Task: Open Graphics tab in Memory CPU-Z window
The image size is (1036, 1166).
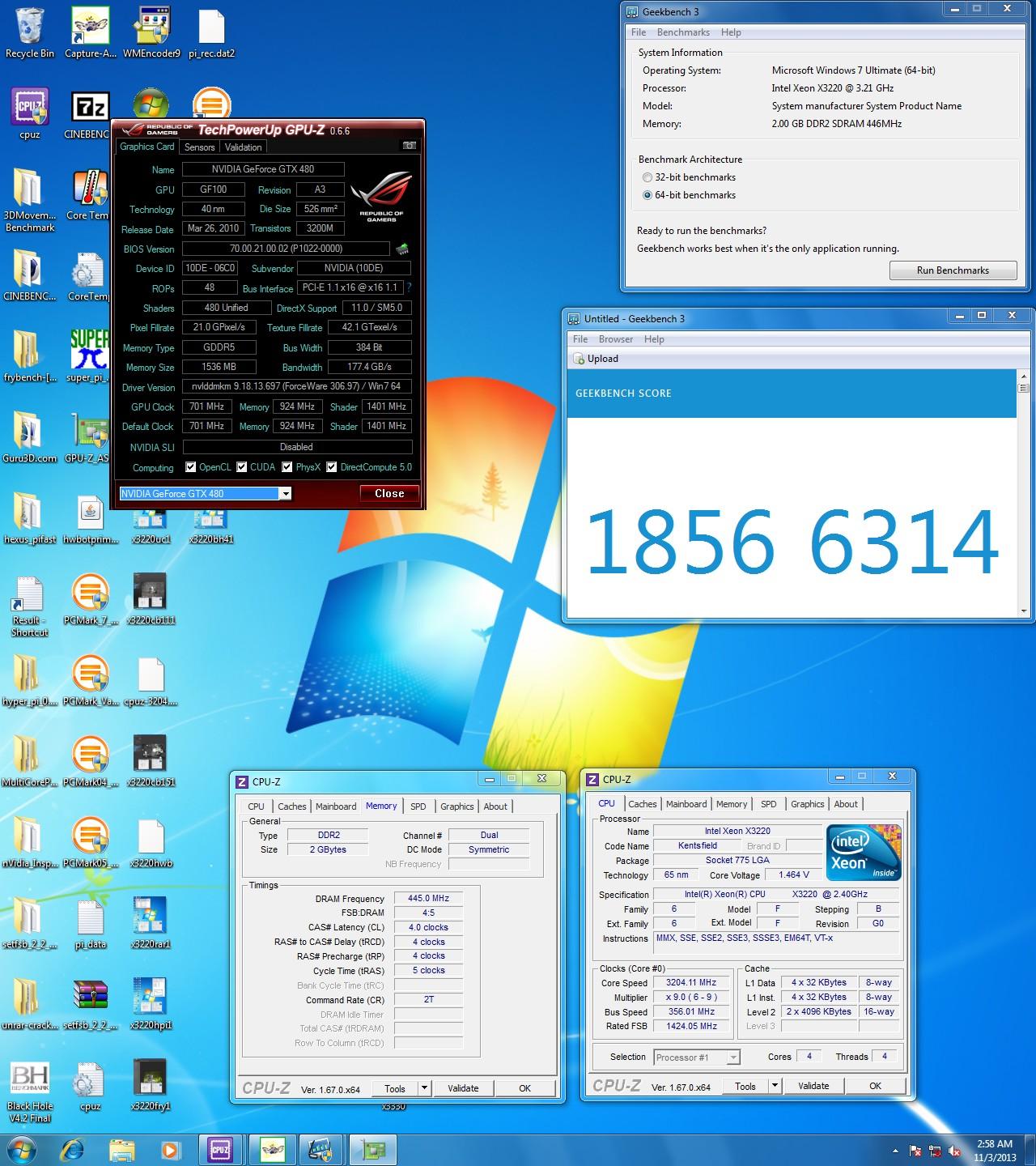Action: click(457, 806)
